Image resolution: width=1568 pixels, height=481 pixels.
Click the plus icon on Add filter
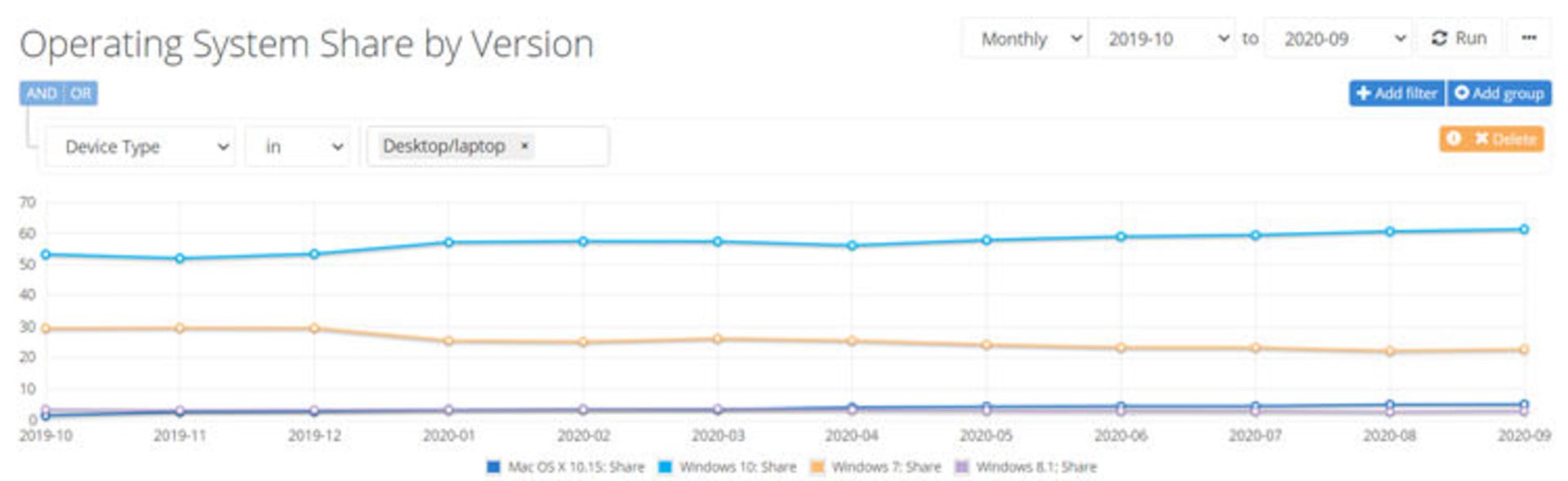tap(1363, 93)
